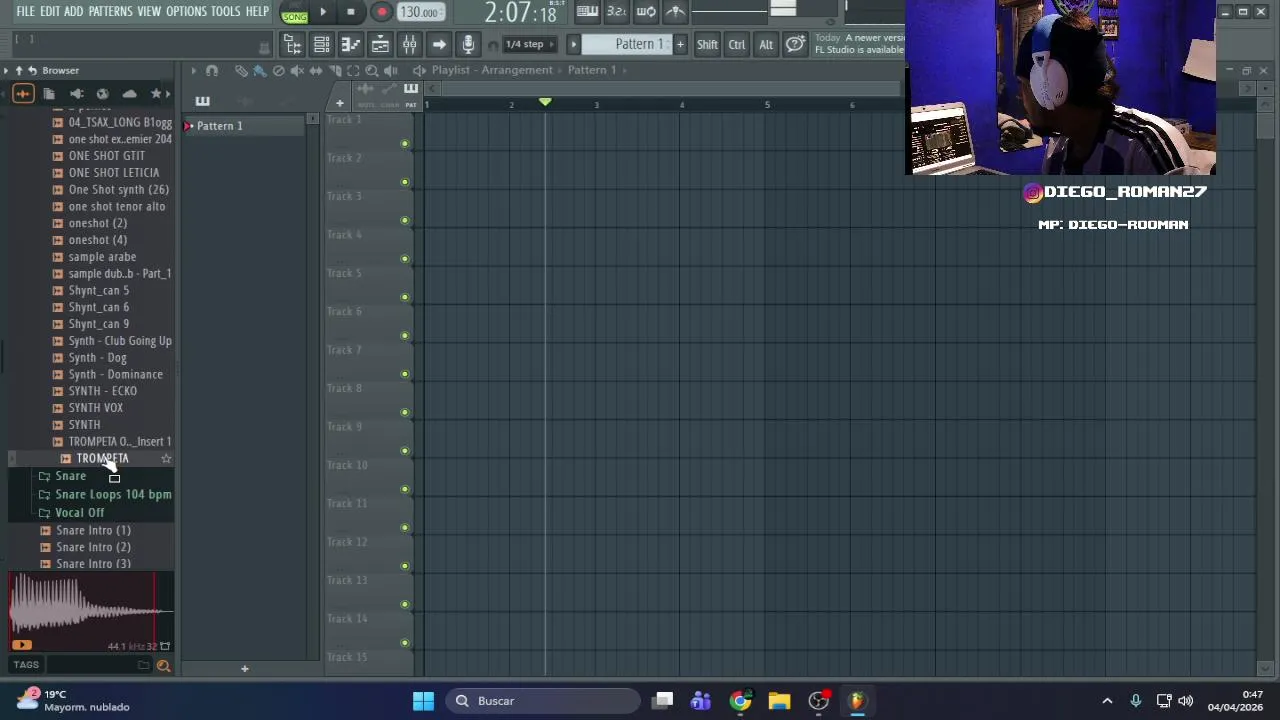The height and width of the screenshot is (720, 1280).
Task: Open the Pattern 1 selector dropdown
Action: [x=627, y=44]
